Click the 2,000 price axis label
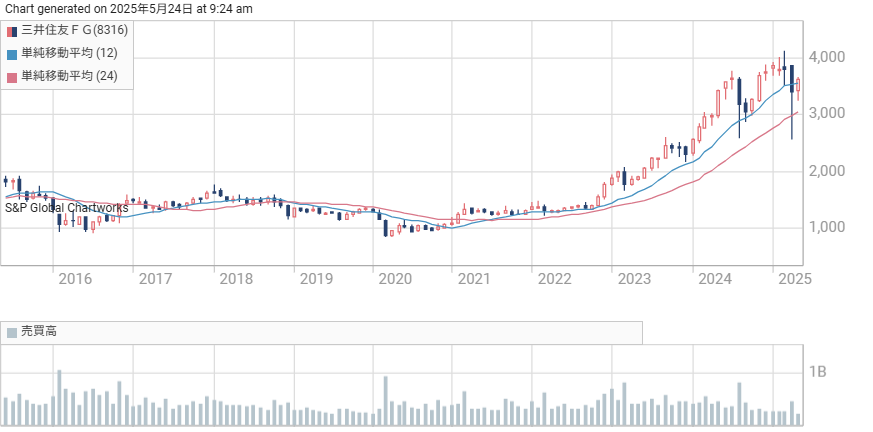The width and height of the screenshot is (873, 432). (x=826, y=171)
